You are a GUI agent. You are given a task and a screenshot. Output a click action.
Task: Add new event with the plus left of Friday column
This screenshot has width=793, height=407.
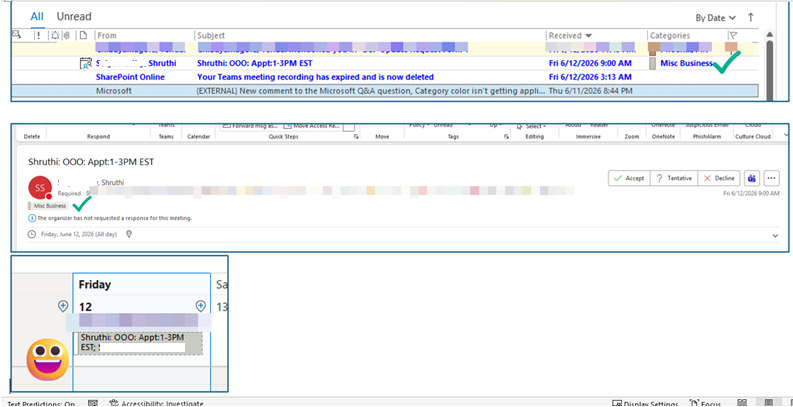point(63,306)
